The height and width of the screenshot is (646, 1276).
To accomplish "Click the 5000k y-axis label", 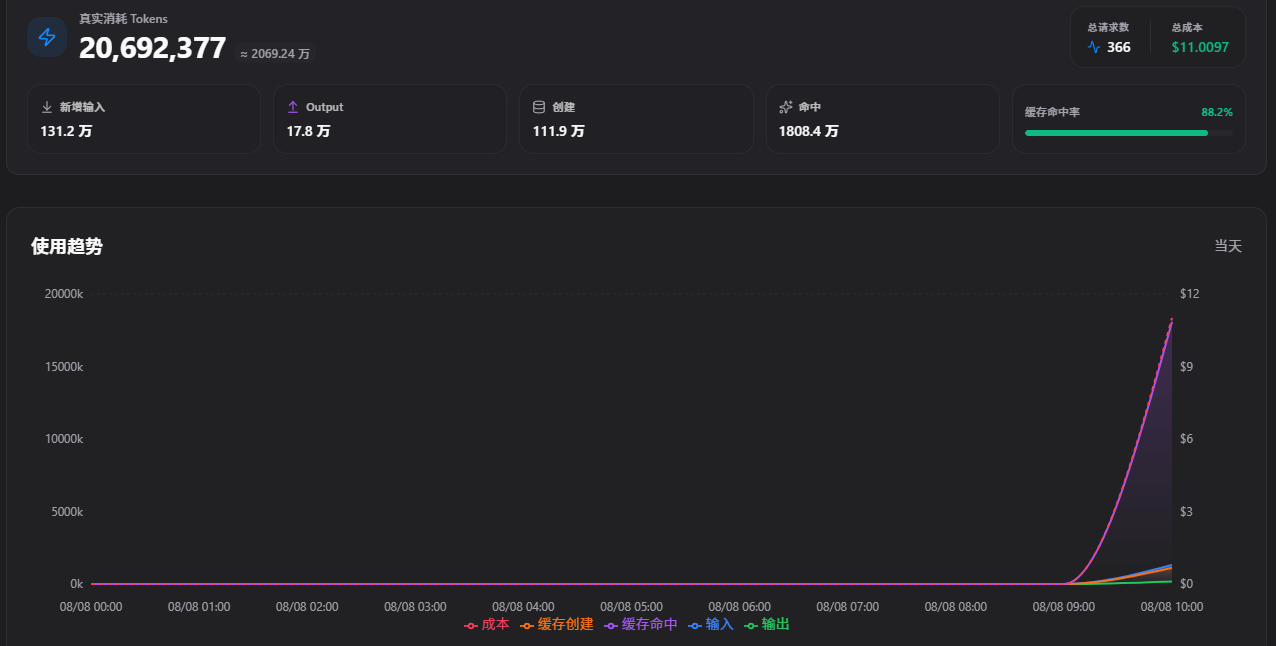I will pyautogui.click(x=67, y=512).
